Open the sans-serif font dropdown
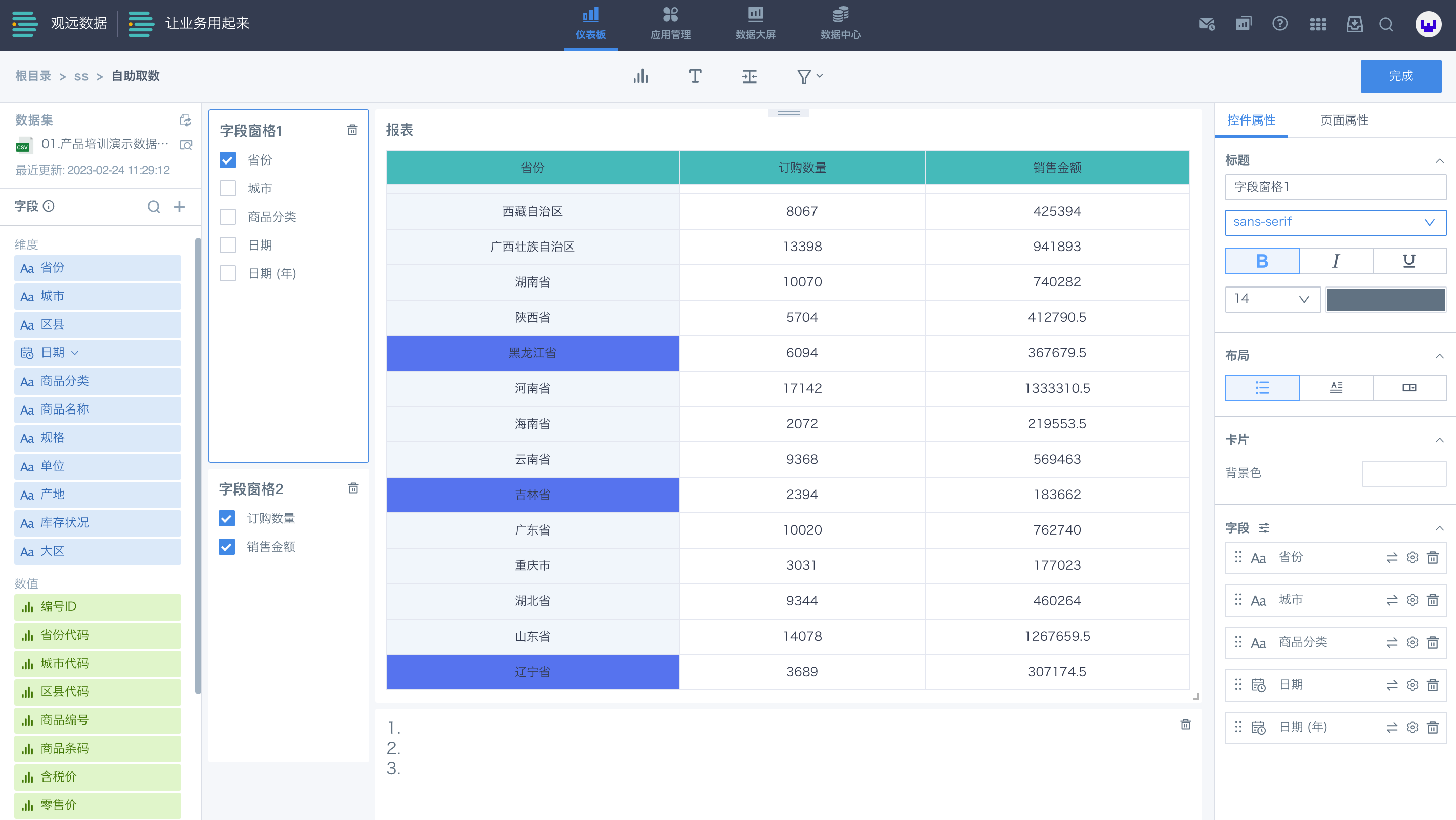This screenshot has width=1456, height=820. 1335,222
